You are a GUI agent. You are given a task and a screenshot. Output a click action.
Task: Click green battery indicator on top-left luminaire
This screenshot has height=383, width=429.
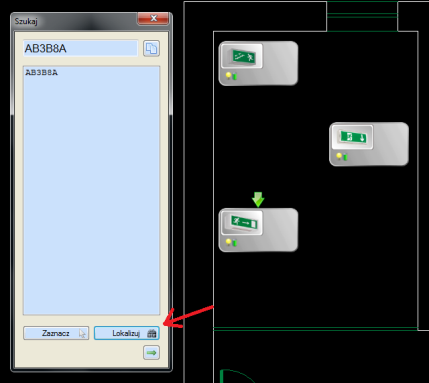click(235, 76)
